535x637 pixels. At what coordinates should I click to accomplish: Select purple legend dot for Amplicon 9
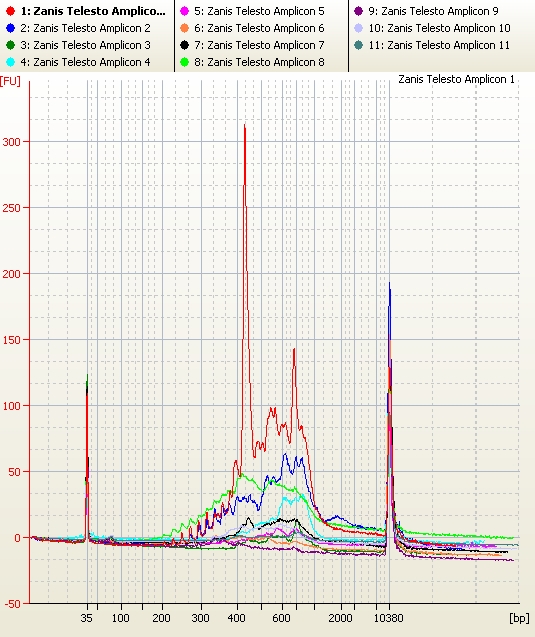coord(358,11)
